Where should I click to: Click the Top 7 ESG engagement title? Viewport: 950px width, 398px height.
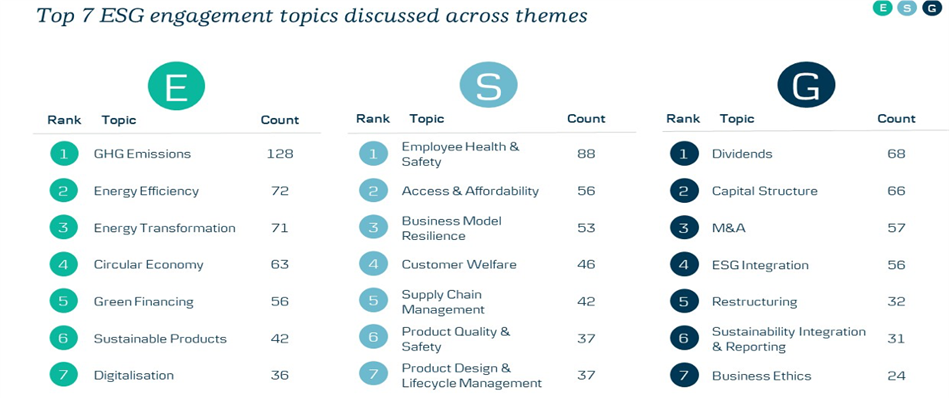312,15
